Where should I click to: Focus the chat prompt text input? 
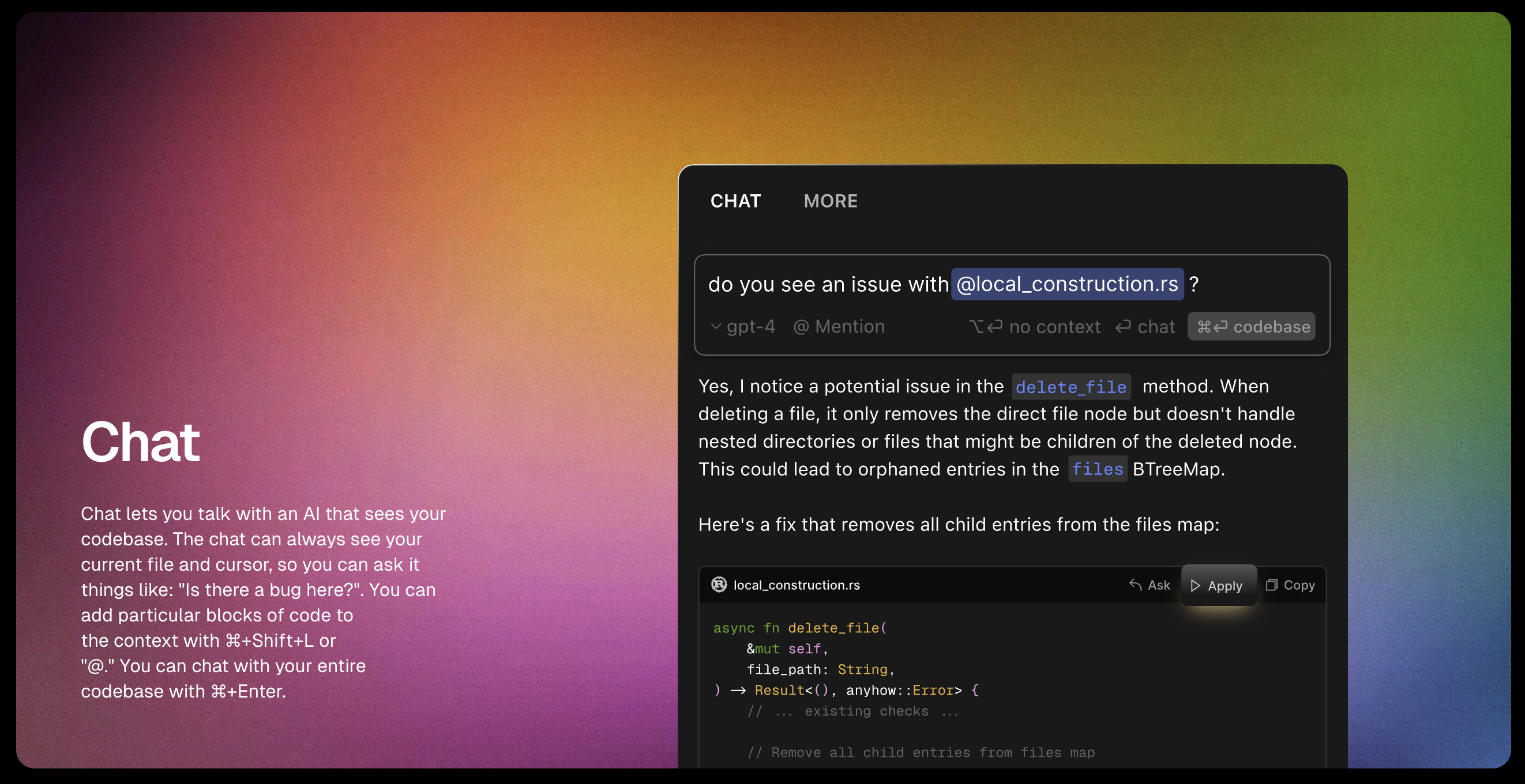(828, 285)
